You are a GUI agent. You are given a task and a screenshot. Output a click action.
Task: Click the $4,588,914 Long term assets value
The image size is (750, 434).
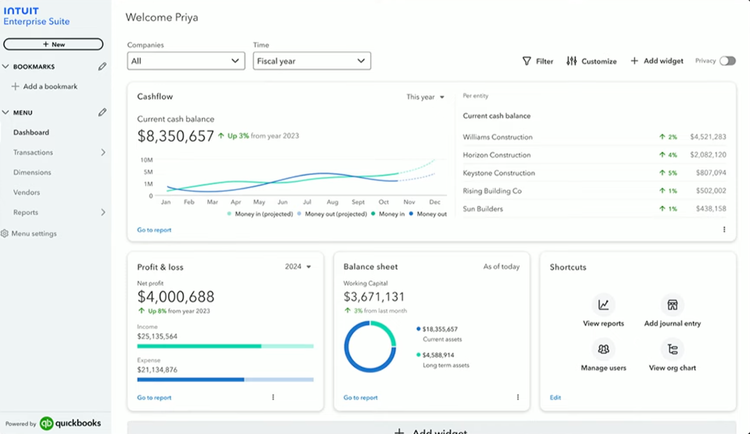coord(438,355)
